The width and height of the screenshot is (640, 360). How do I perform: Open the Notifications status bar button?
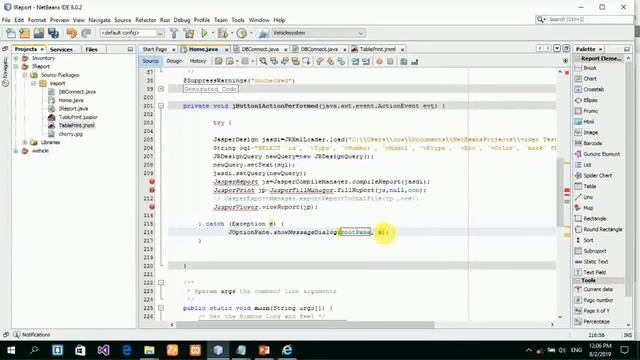[31, 335]
